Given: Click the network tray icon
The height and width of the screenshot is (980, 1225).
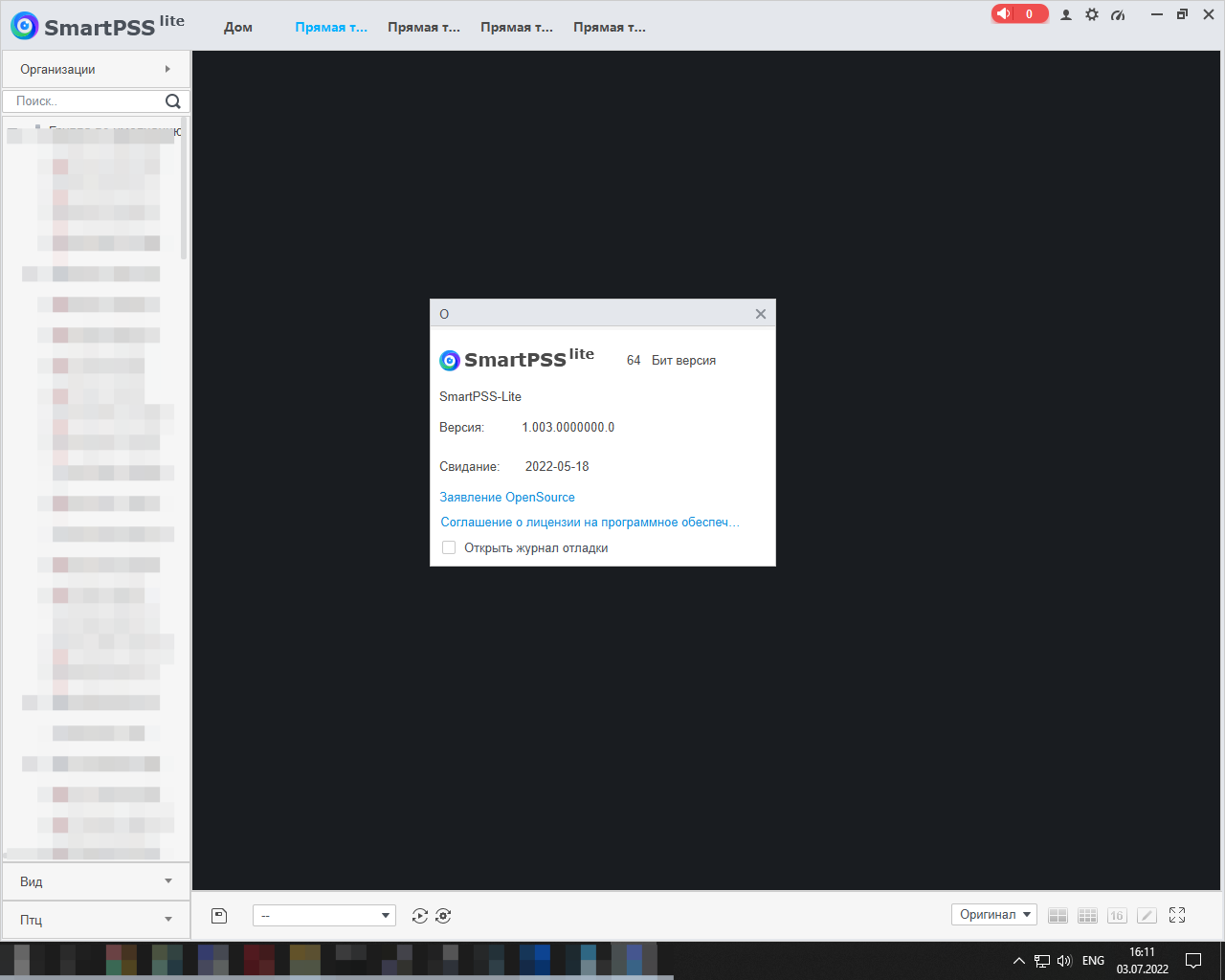Looking at the screenshot, I should [1042, 961].
